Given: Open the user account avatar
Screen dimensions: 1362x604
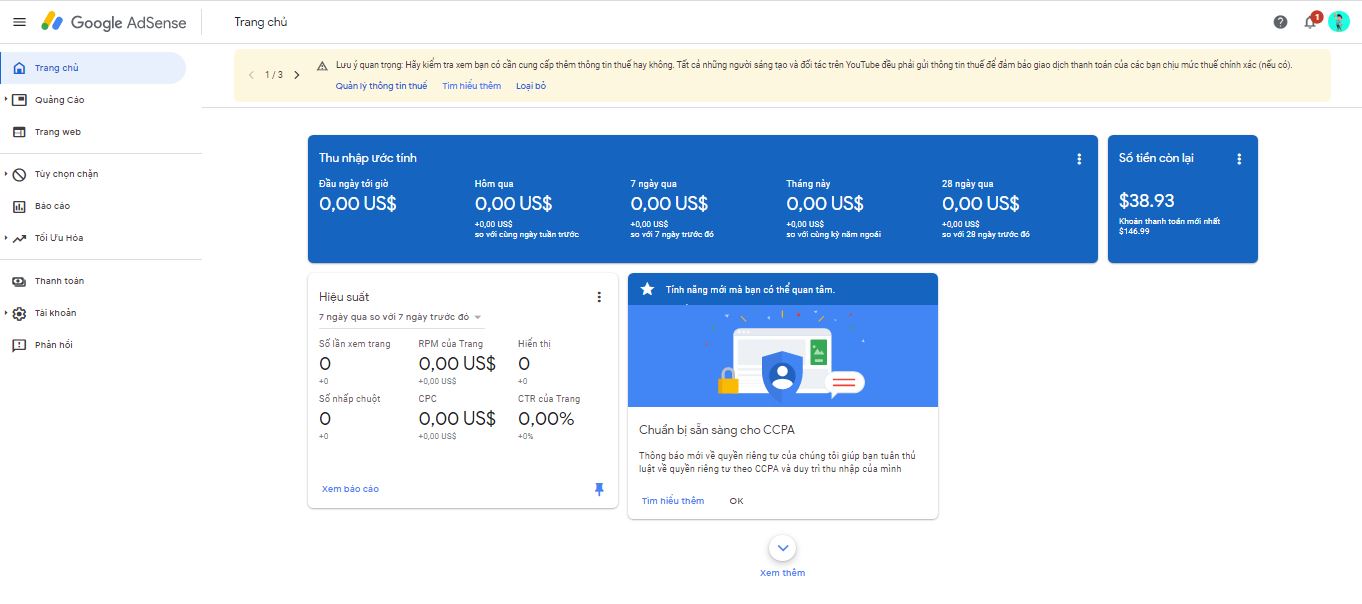Looking at the screenshot, I should pos(1338,22).
